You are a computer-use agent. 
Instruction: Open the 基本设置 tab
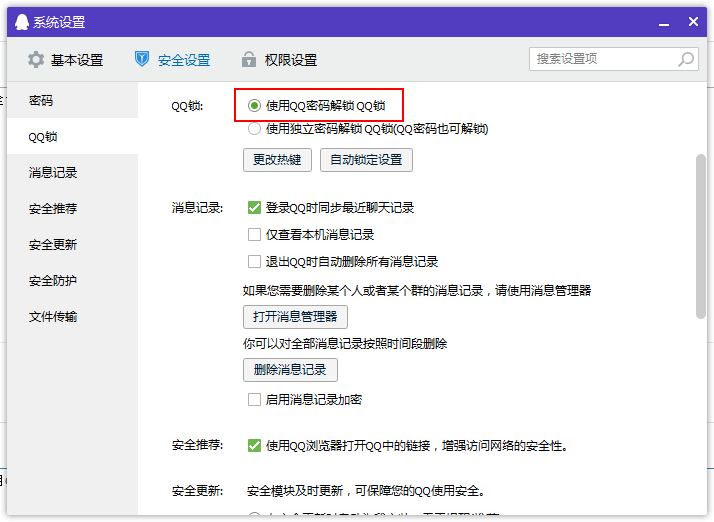(66, 60)
